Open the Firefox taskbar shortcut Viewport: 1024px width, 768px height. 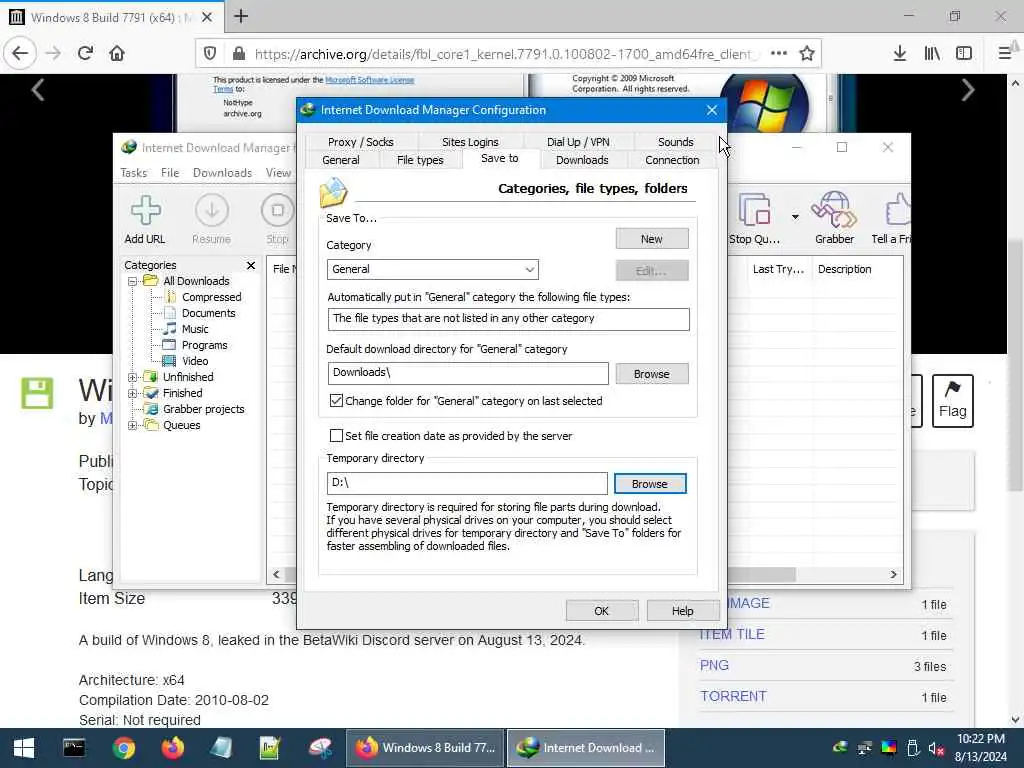tap(172, 748)
